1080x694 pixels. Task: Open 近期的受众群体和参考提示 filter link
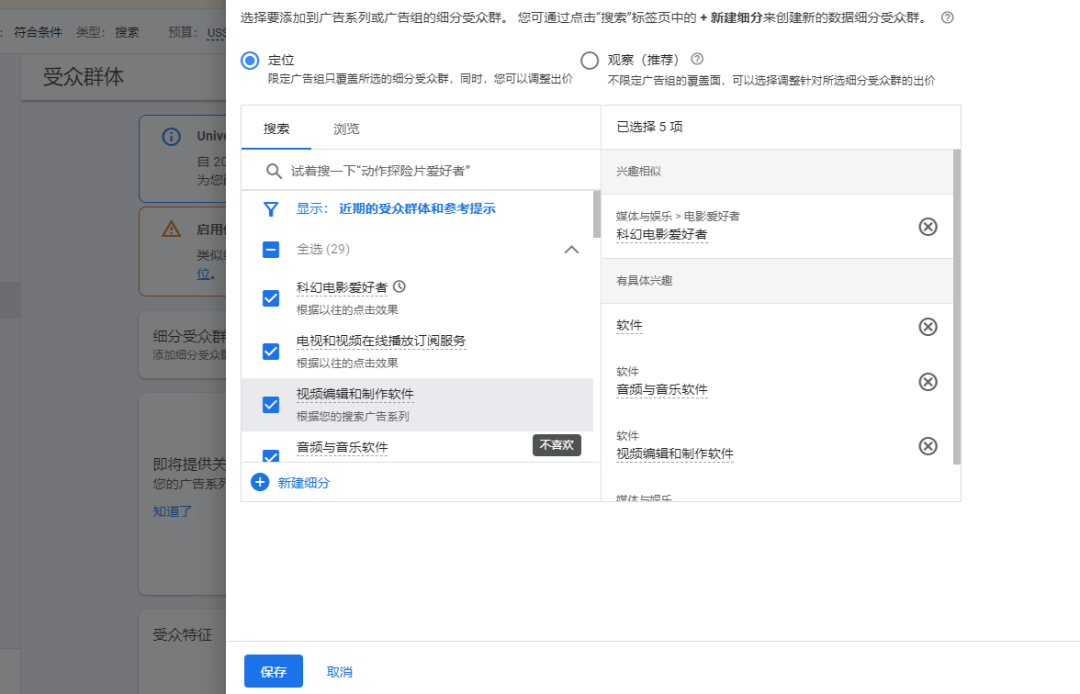(x=417, y=209)
